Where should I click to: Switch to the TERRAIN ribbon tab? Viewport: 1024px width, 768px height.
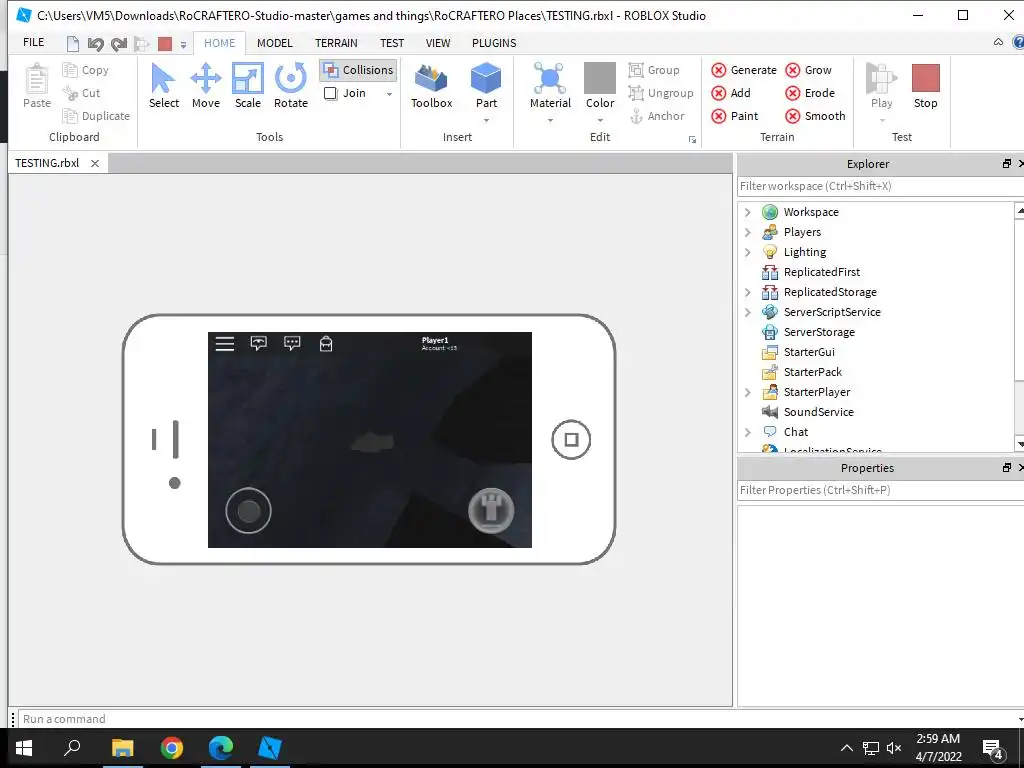[336, 43]
